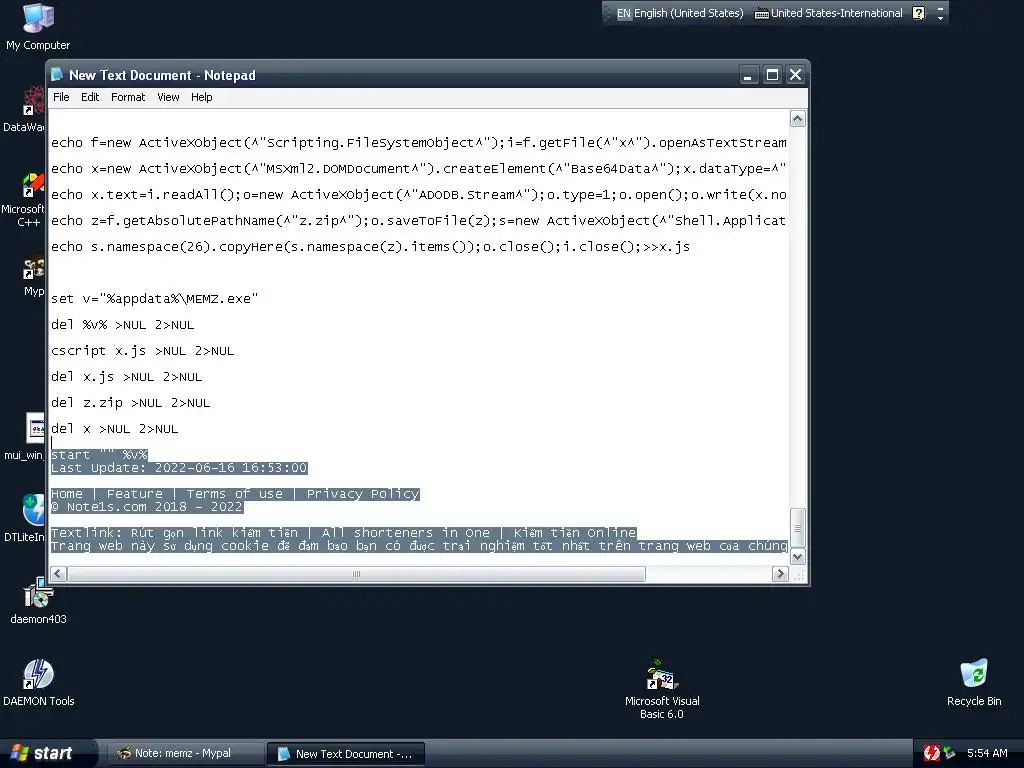1024x768 pixels.
Task: Open the Notepad Help menu
Action: [x=201, y=97]
